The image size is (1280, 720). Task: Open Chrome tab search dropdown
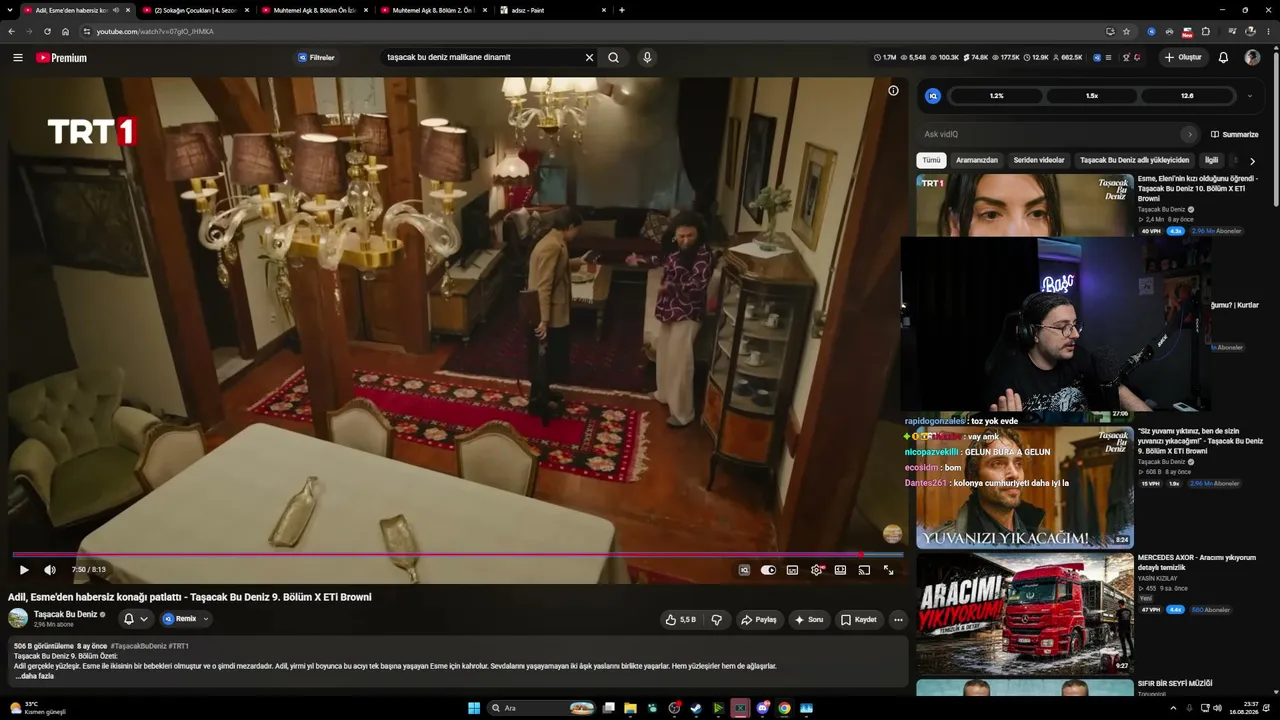click(x=9, y=10)
